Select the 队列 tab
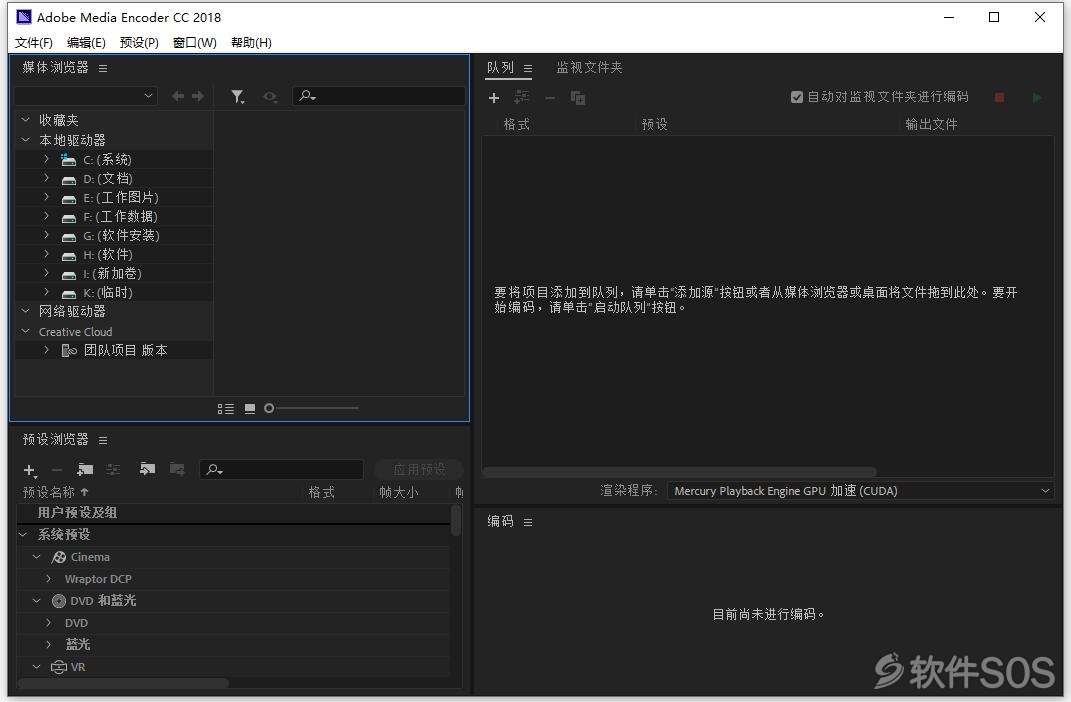 click(x=500, y=68)
